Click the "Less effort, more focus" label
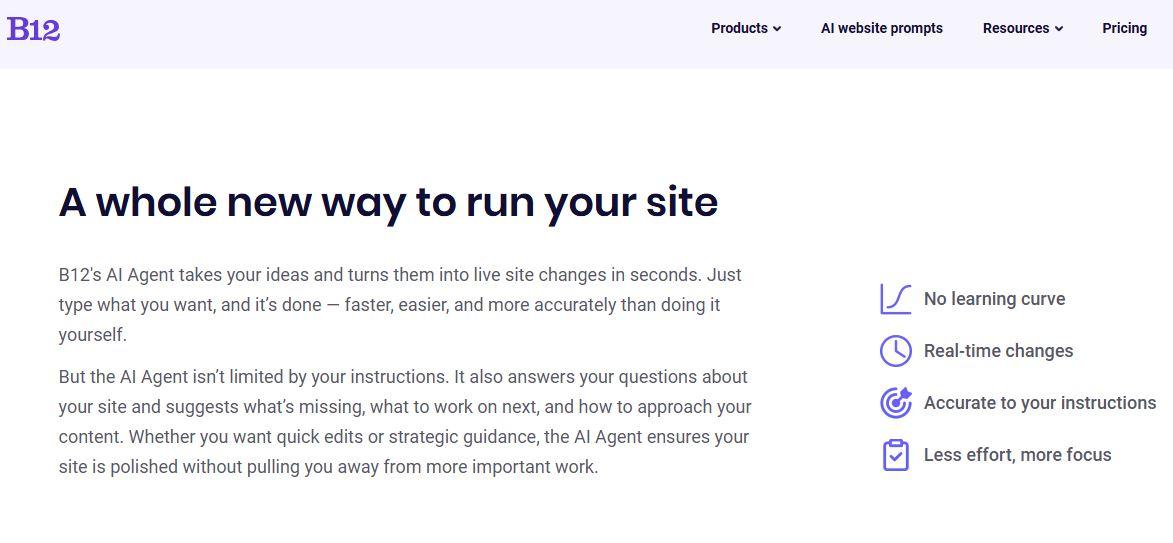The height and width of the screenshot is (543, 1173). tap(1017, 455)
